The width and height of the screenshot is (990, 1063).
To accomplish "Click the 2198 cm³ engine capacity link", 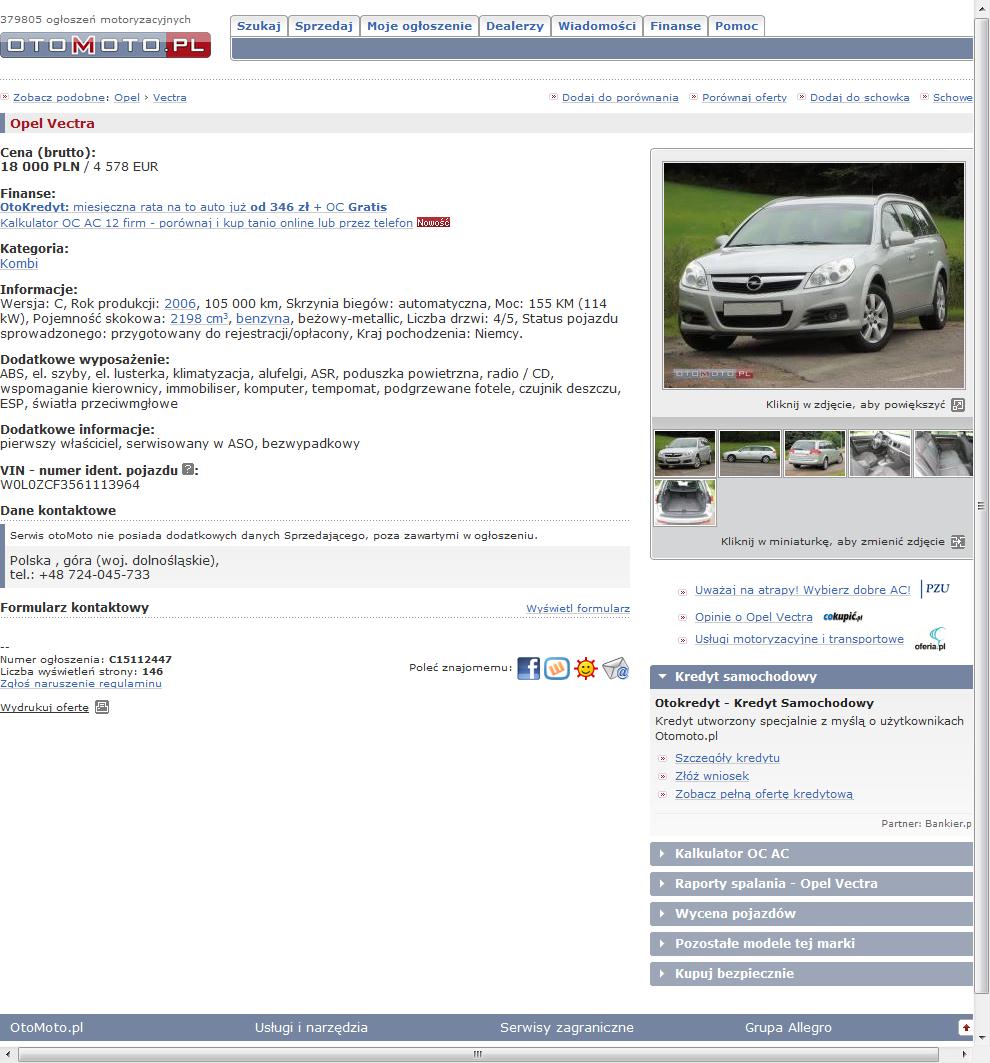I will coord(199,319).
